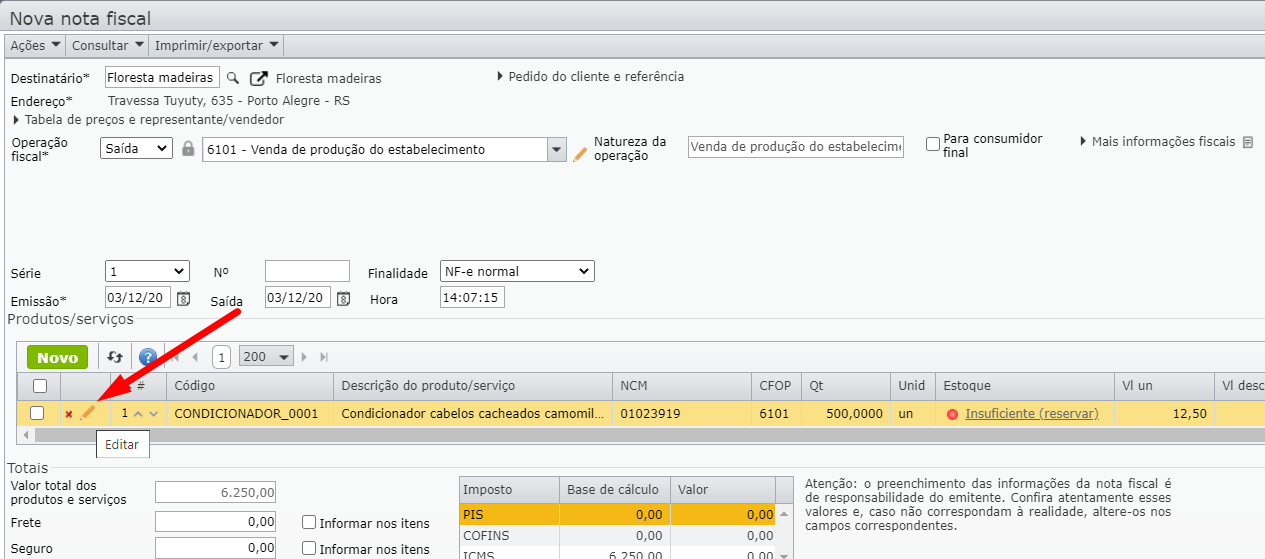The image size is (1265, 559).
Task: Expand Pedido do cliente e referência section
Action: coord(590,76)
